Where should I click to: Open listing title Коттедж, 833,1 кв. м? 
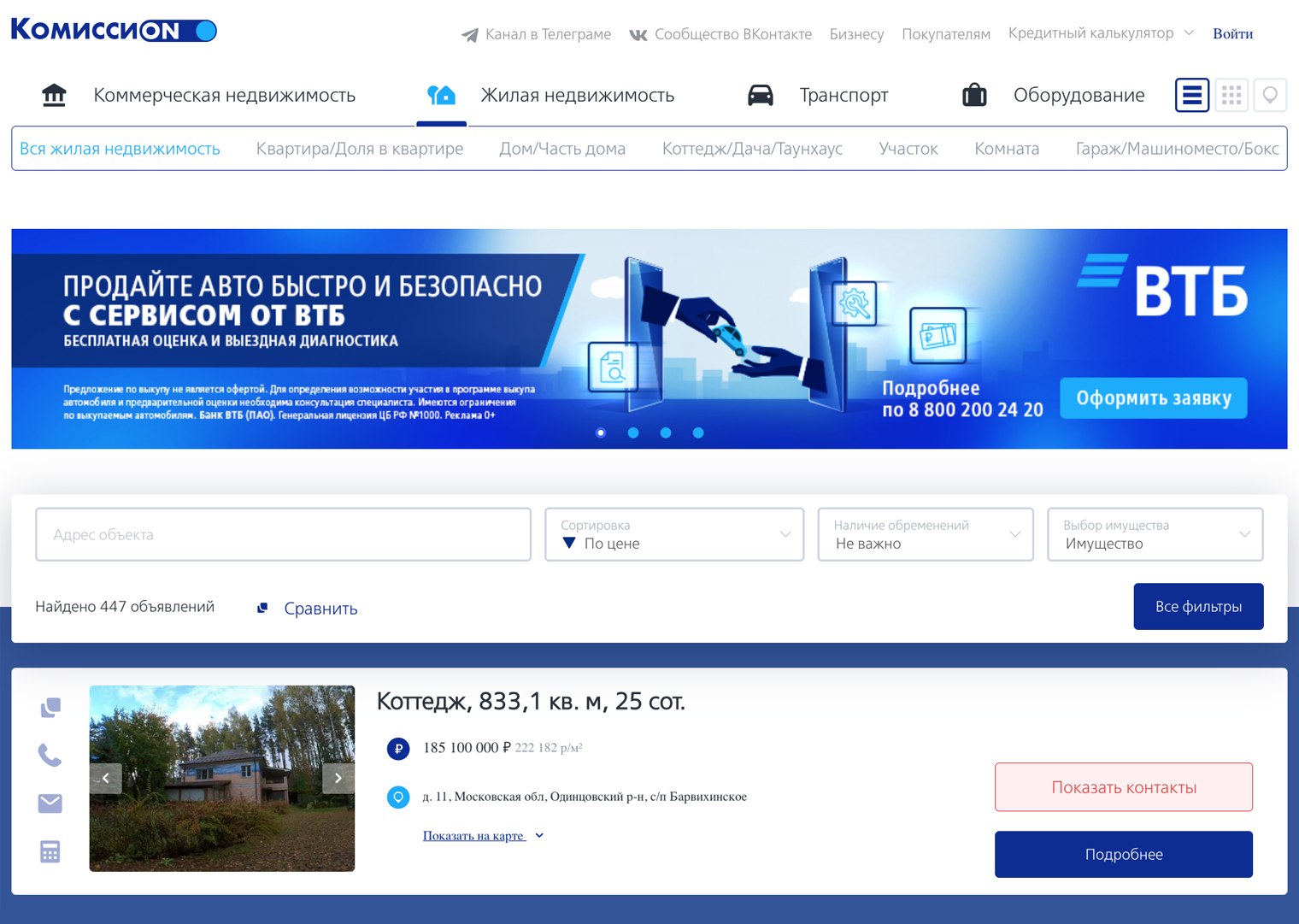tap(531, 701)
